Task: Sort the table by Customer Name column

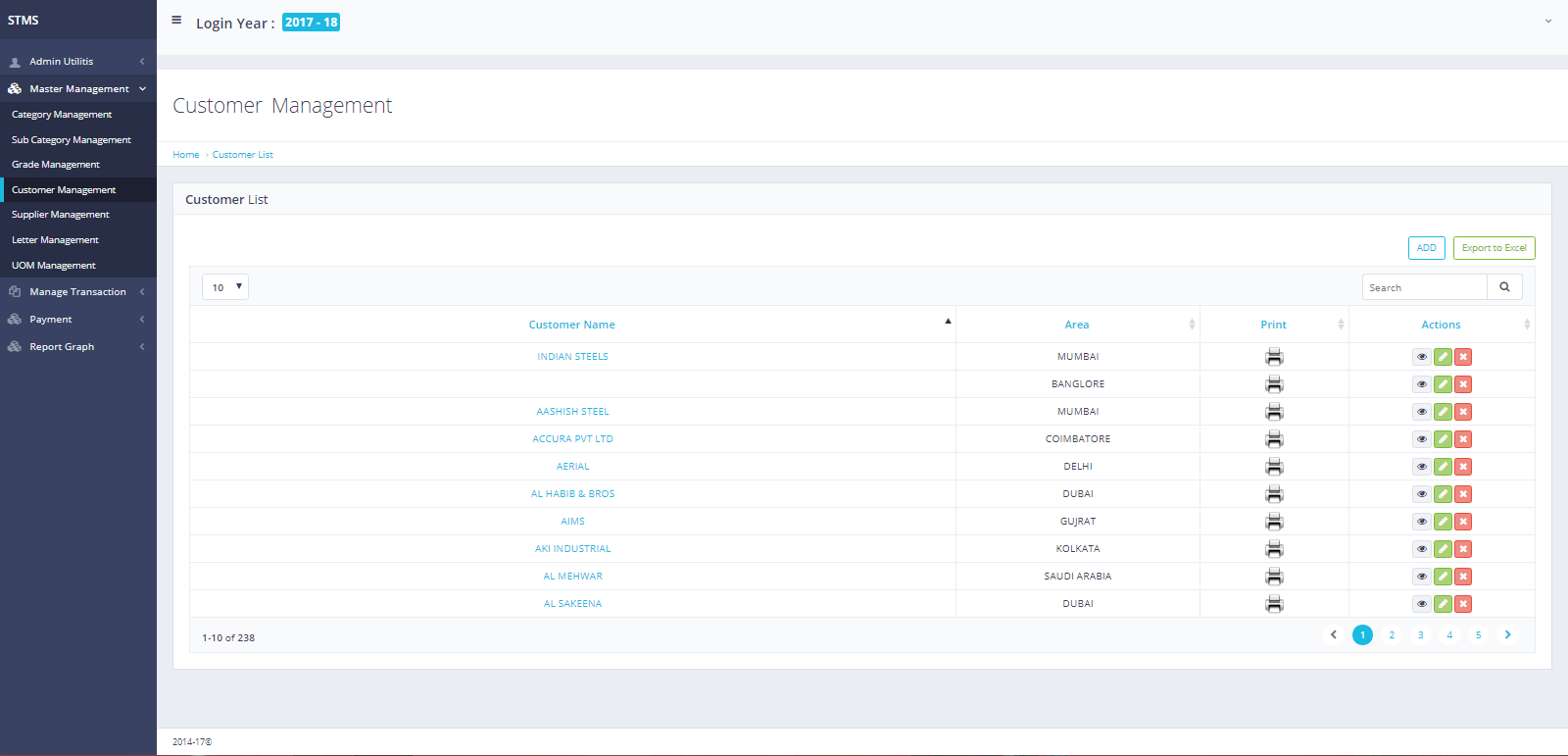Action: [572, 325]
